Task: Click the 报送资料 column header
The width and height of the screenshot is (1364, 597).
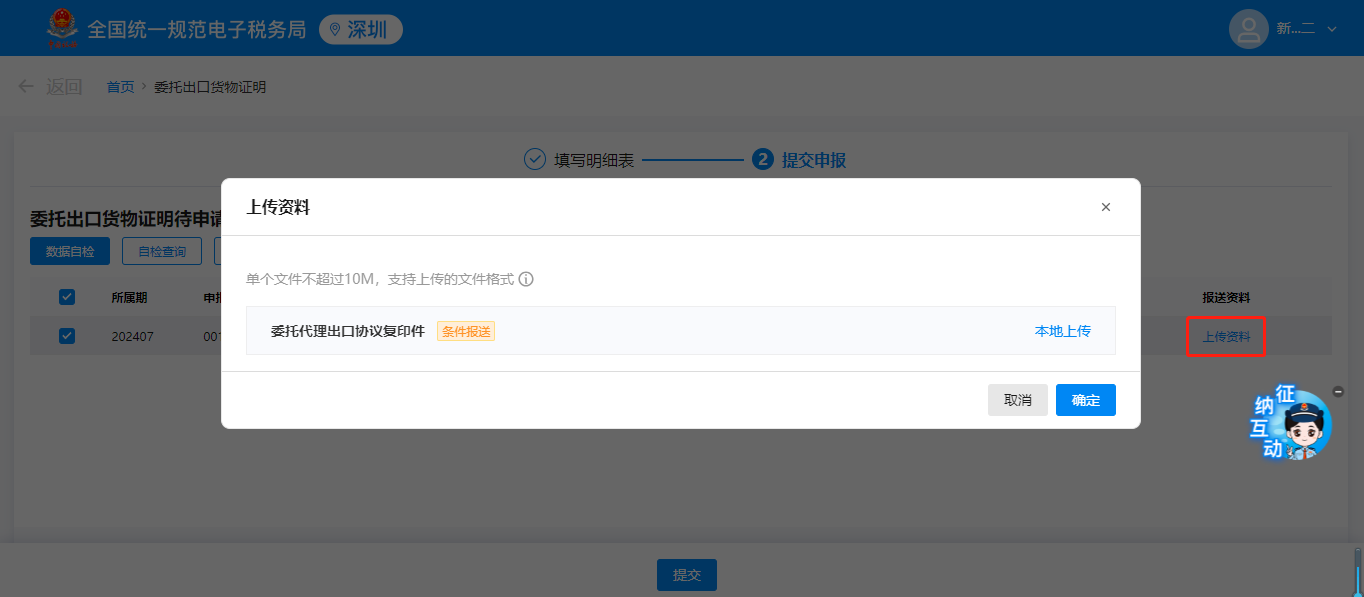Action: pyautogui.click(x=1226, y=297)
